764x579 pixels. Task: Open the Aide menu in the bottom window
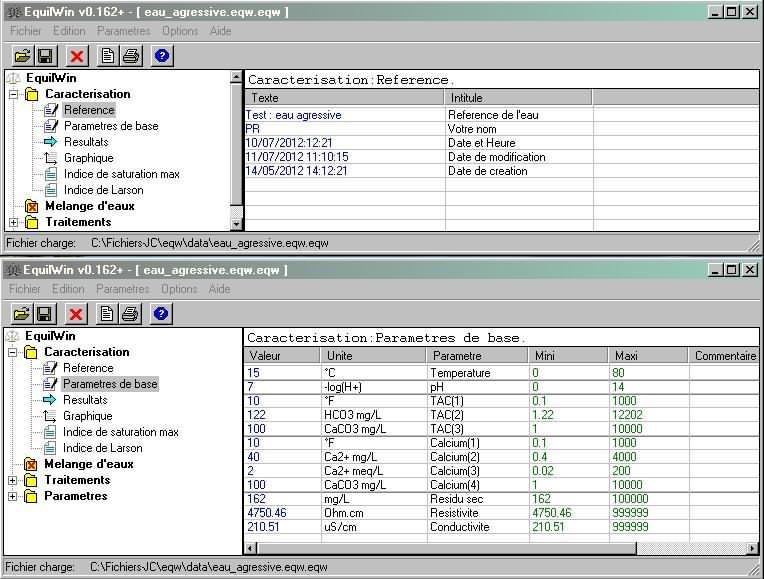[x=220, y=289]
